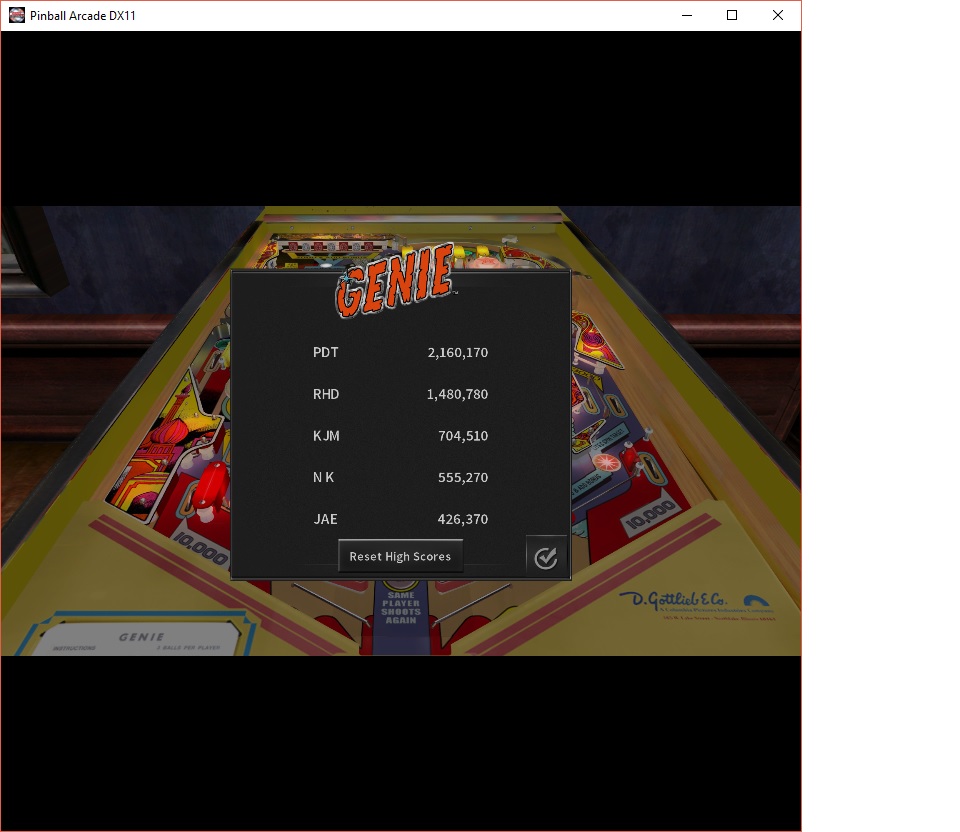Click the Pinball Arcade app icon in title bar
This screenshot has width=960, height=832.
(16, 15)
